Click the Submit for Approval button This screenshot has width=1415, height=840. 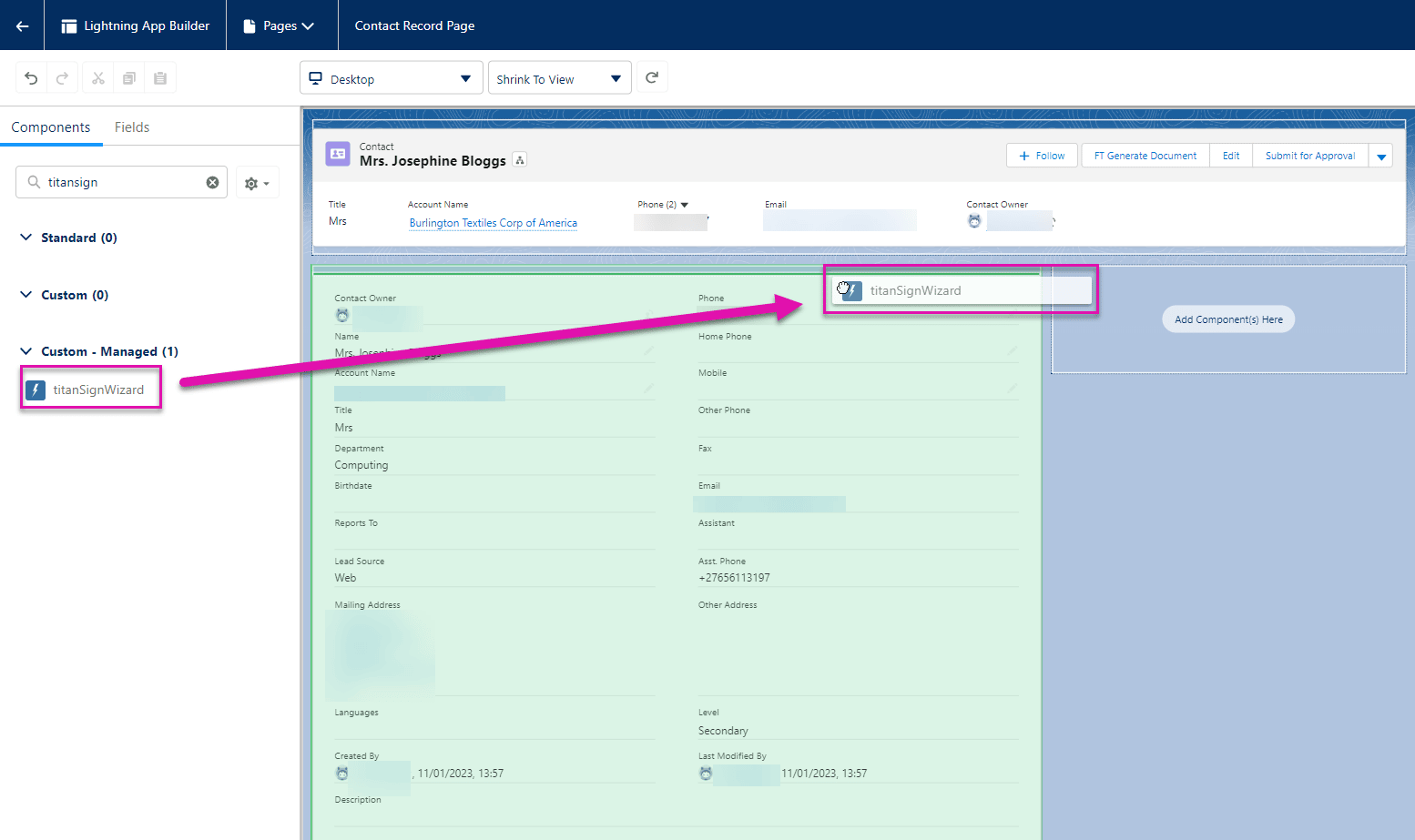[x=1310, y=156]
